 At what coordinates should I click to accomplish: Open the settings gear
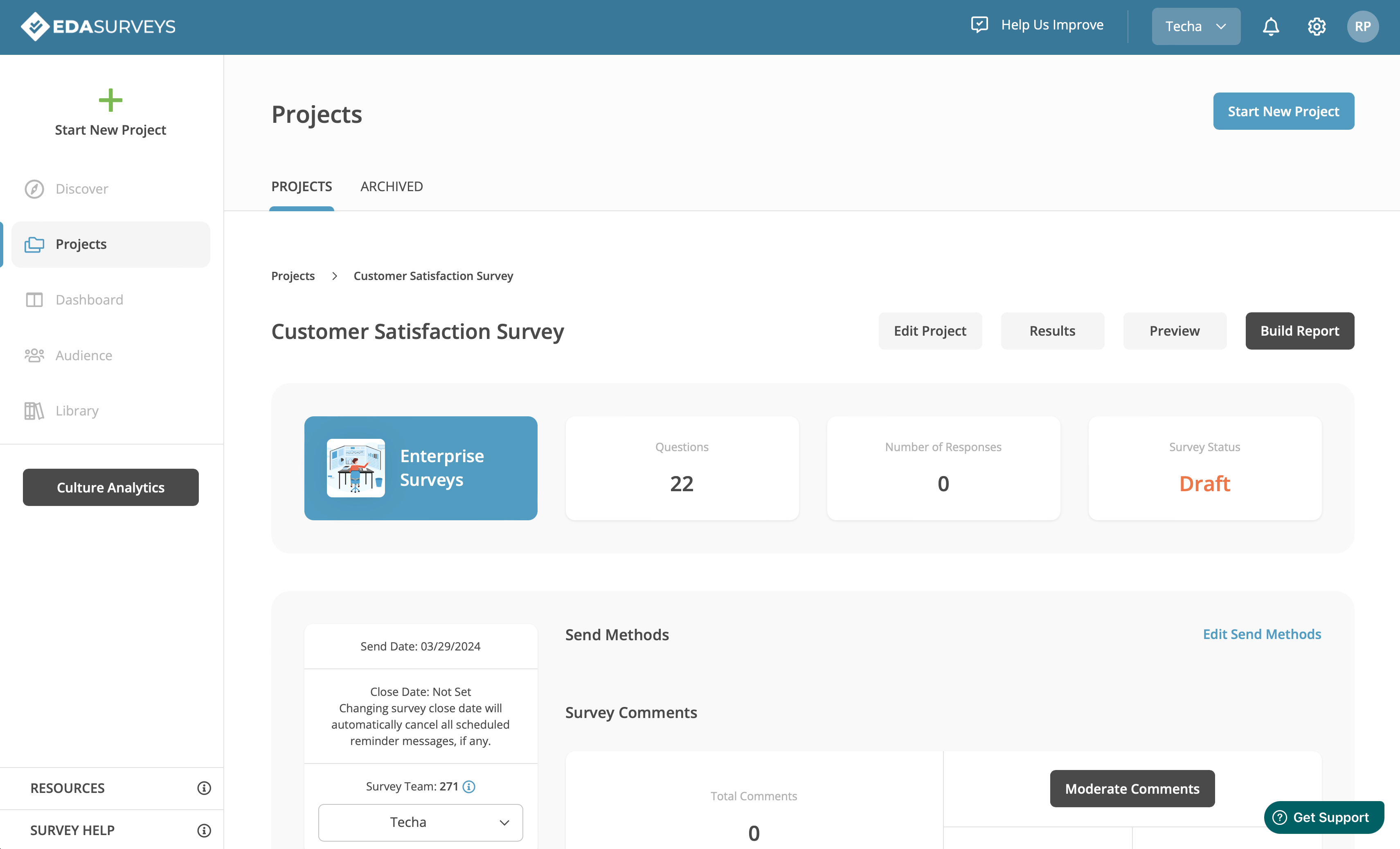point(1317,26)
